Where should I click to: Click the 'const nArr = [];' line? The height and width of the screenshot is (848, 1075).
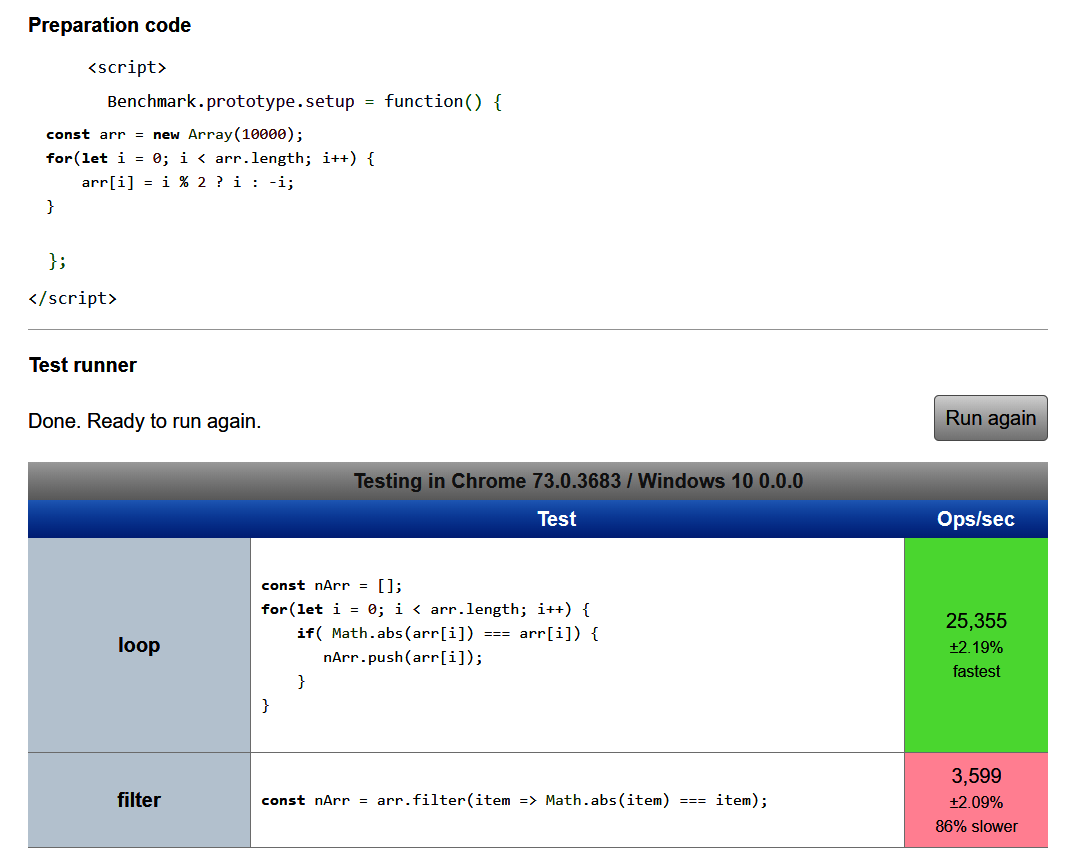[x=331, y=585]
